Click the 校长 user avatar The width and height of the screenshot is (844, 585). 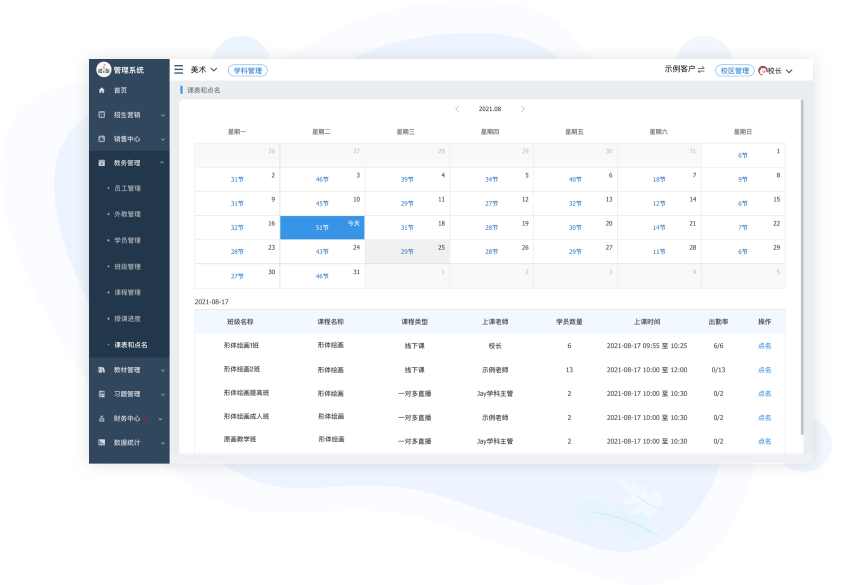(x=763, y=71)
